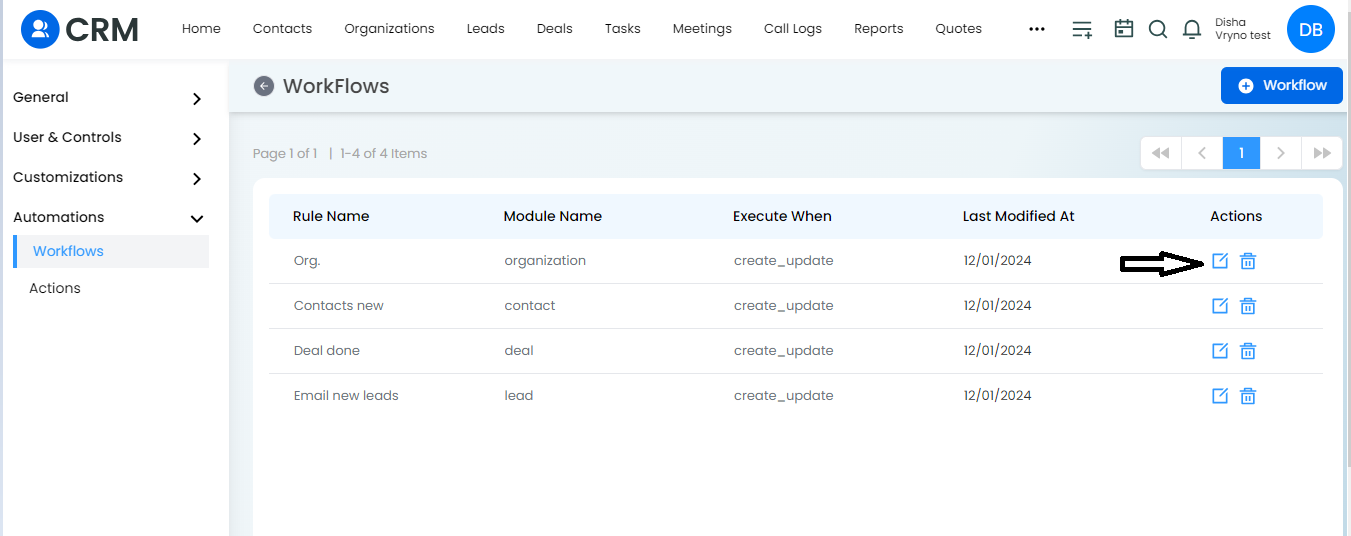Edit the Org. workflow rule
Viewport: 1351px width, 536px height.
click(1219, 261)
